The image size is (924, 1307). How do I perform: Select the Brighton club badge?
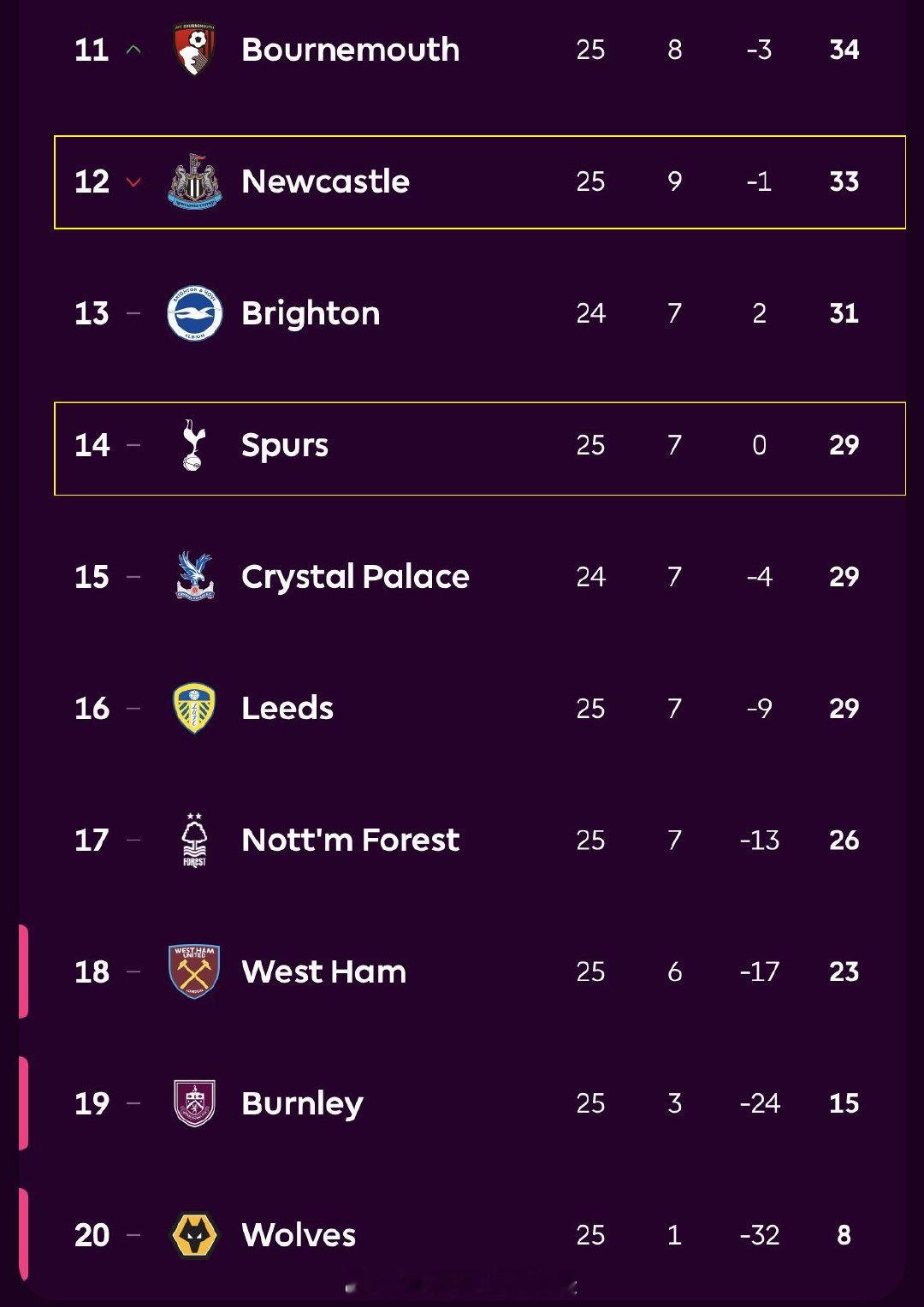pyautogui.click(x=194, y=313)
